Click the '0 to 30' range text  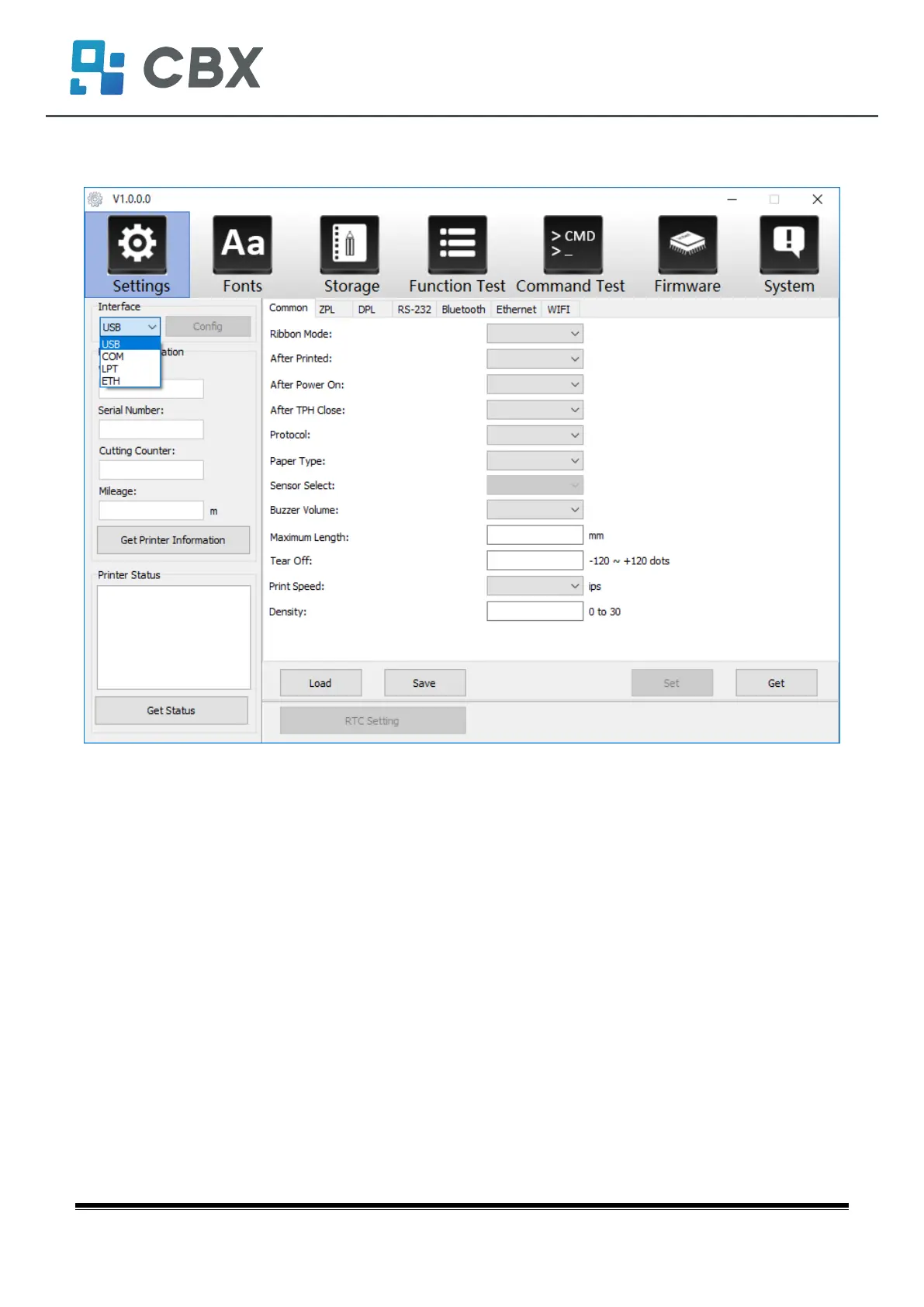point(604,612)
